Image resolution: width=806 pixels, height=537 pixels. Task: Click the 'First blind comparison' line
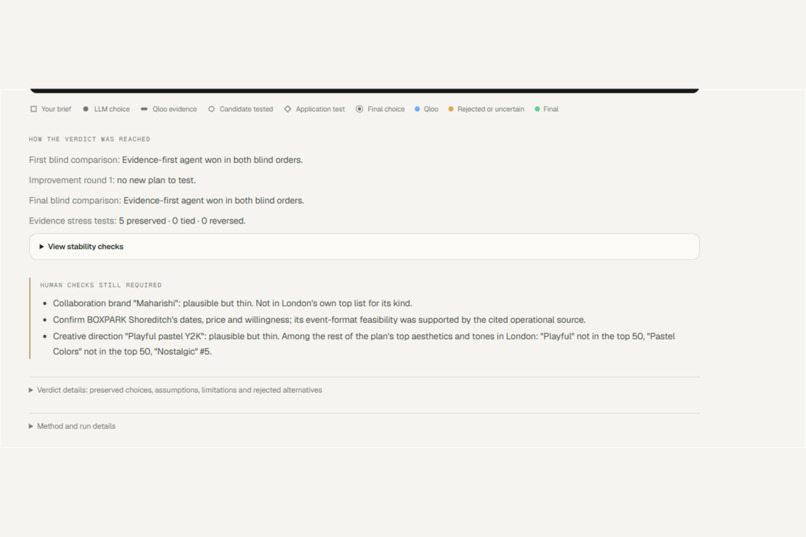click(x=166, y=160)
